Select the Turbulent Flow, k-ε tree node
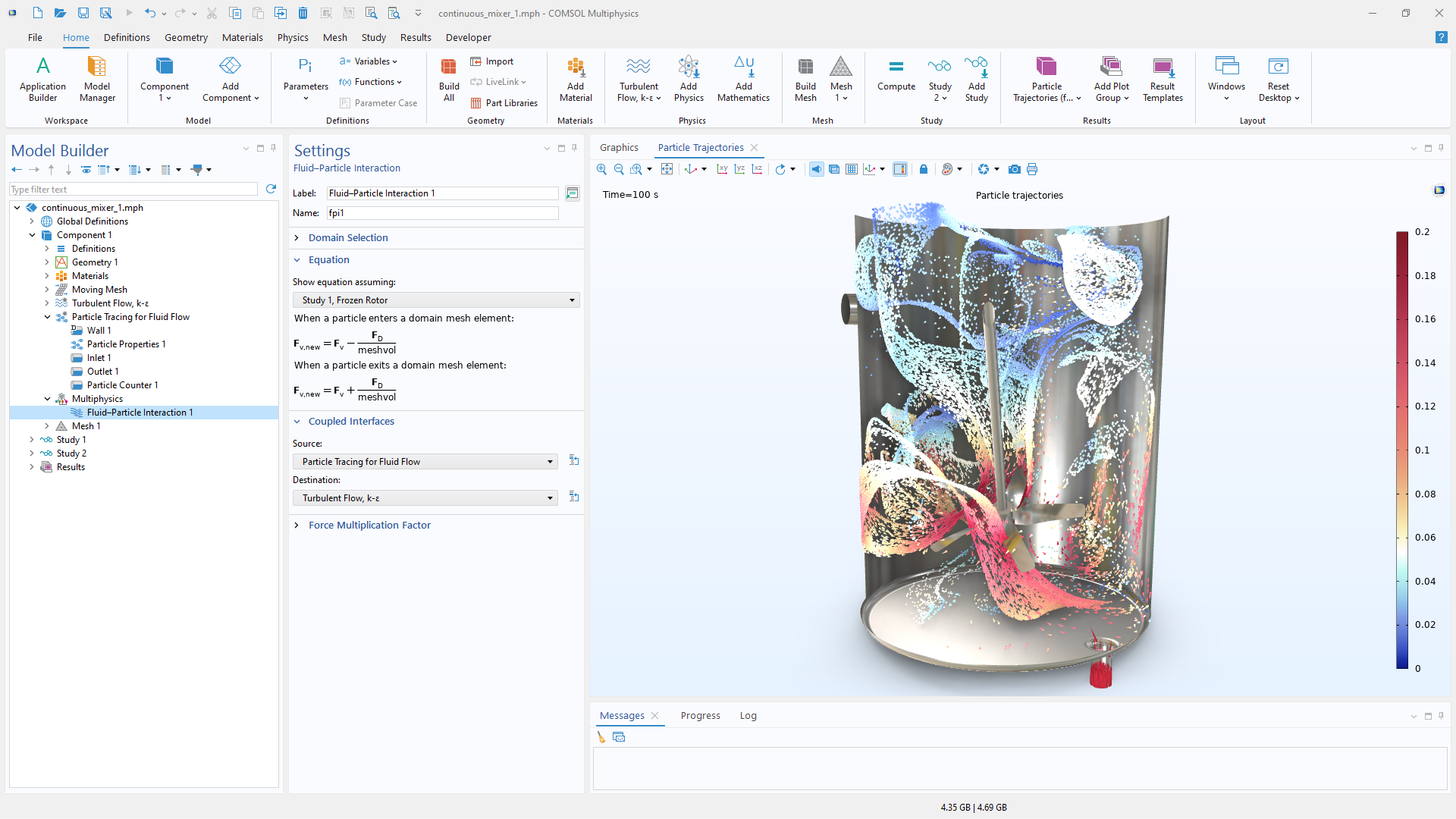 (x=110, y=303)
